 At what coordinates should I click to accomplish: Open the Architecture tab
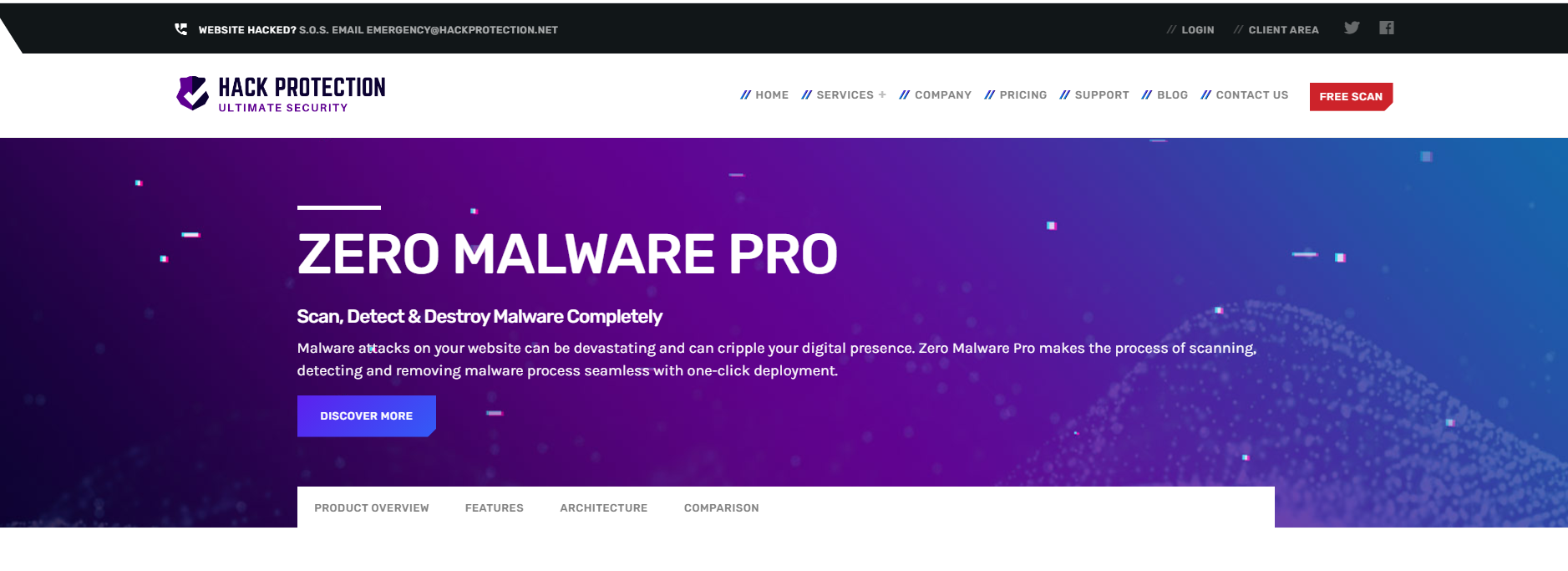(603, 508)
